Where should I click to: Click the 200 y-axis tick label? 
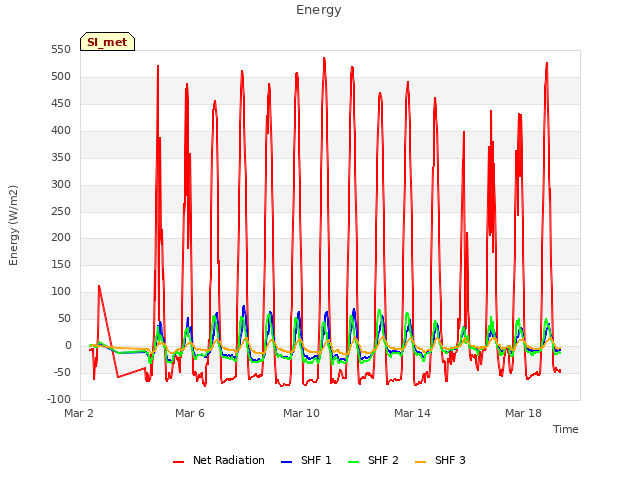(x=61, y=238)
